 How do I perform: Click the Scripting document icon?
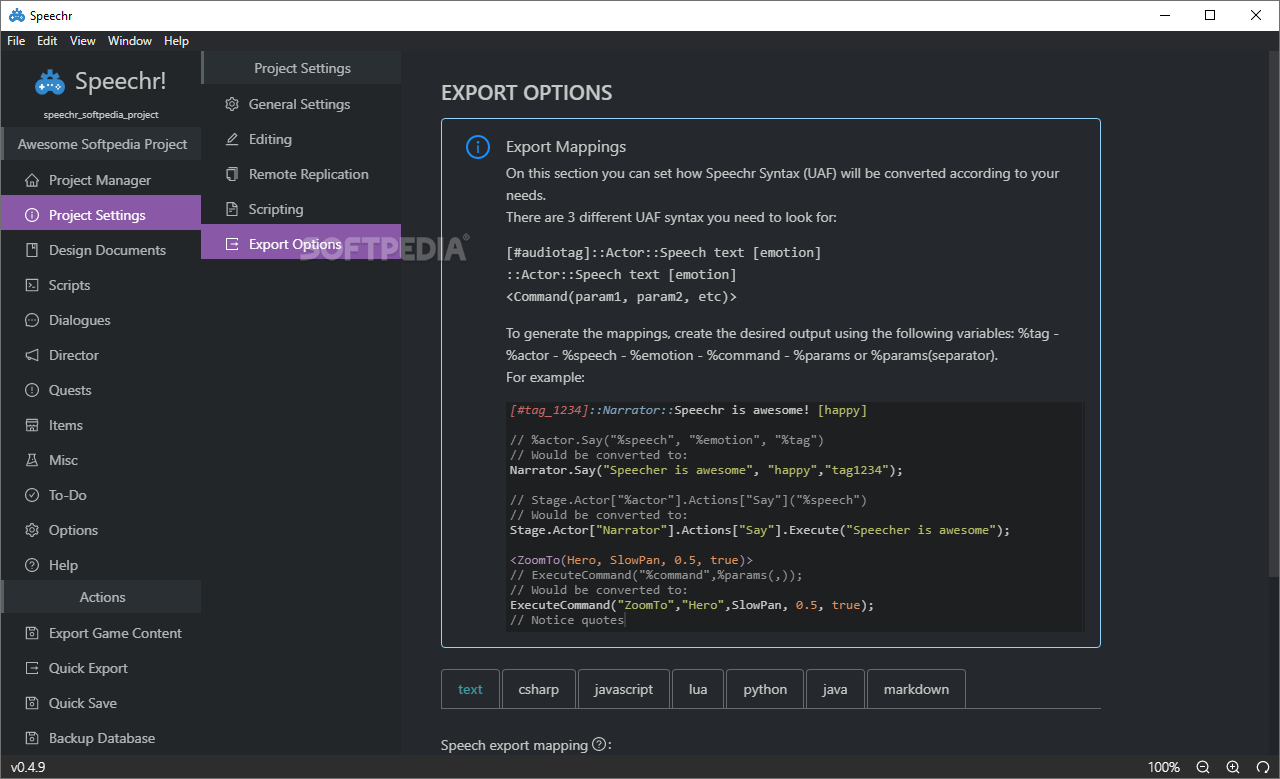tap(231, 209)
